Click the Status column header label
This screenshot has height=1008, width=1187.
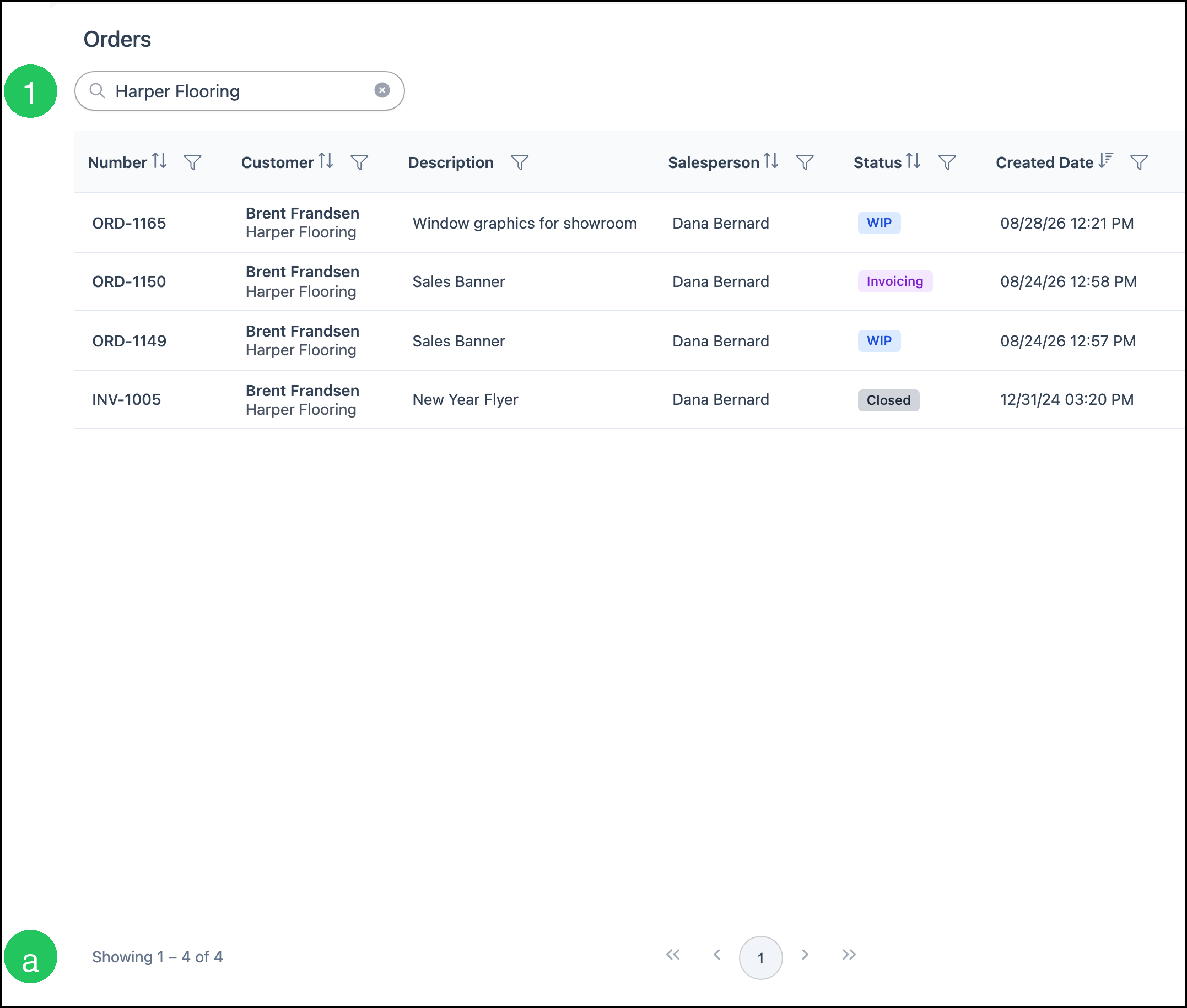coord(877,162)
